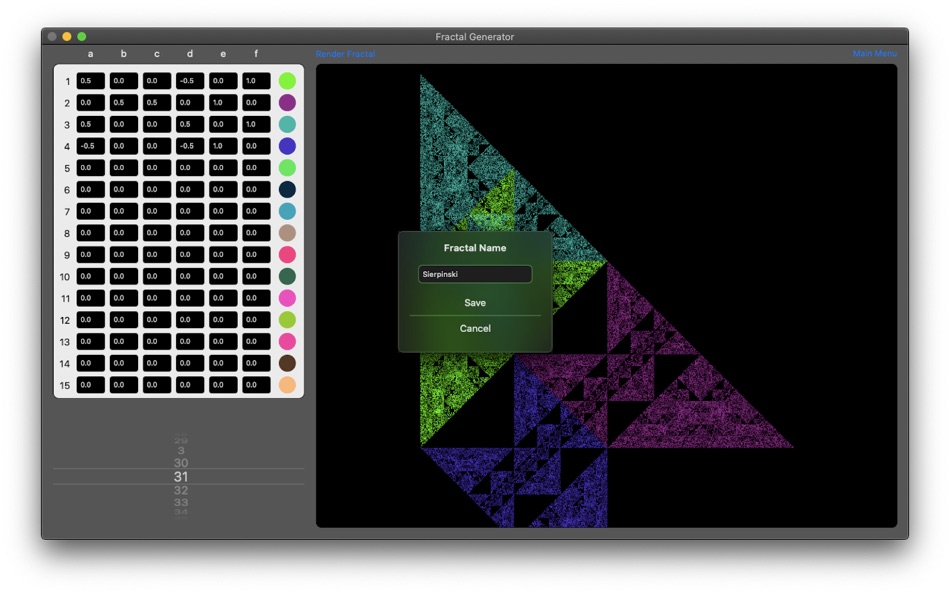Edit row 4 column a field (-0.5)
Viewport: 950px width, 594px height.
tap(90, 146)
